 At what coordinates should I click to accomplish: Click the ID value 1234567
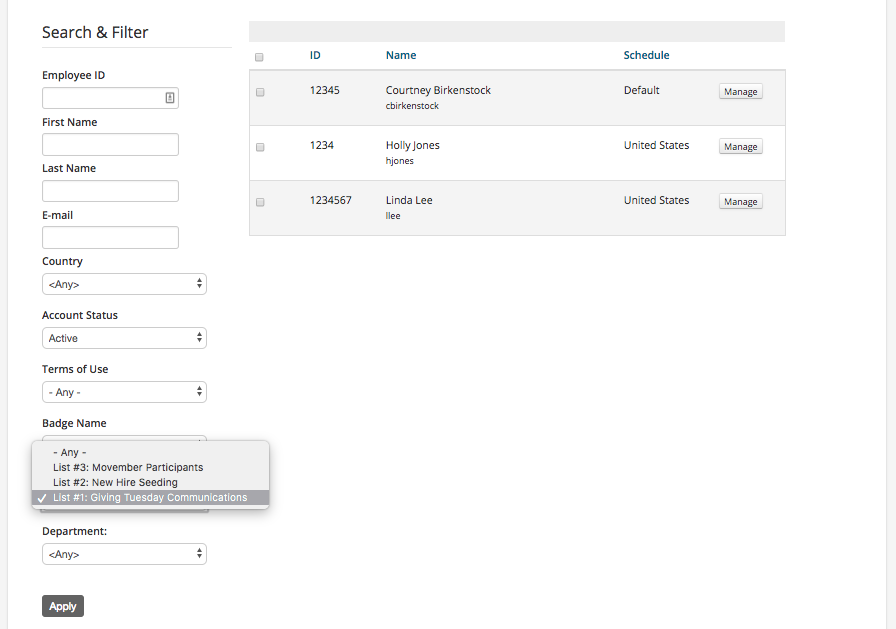331,201
